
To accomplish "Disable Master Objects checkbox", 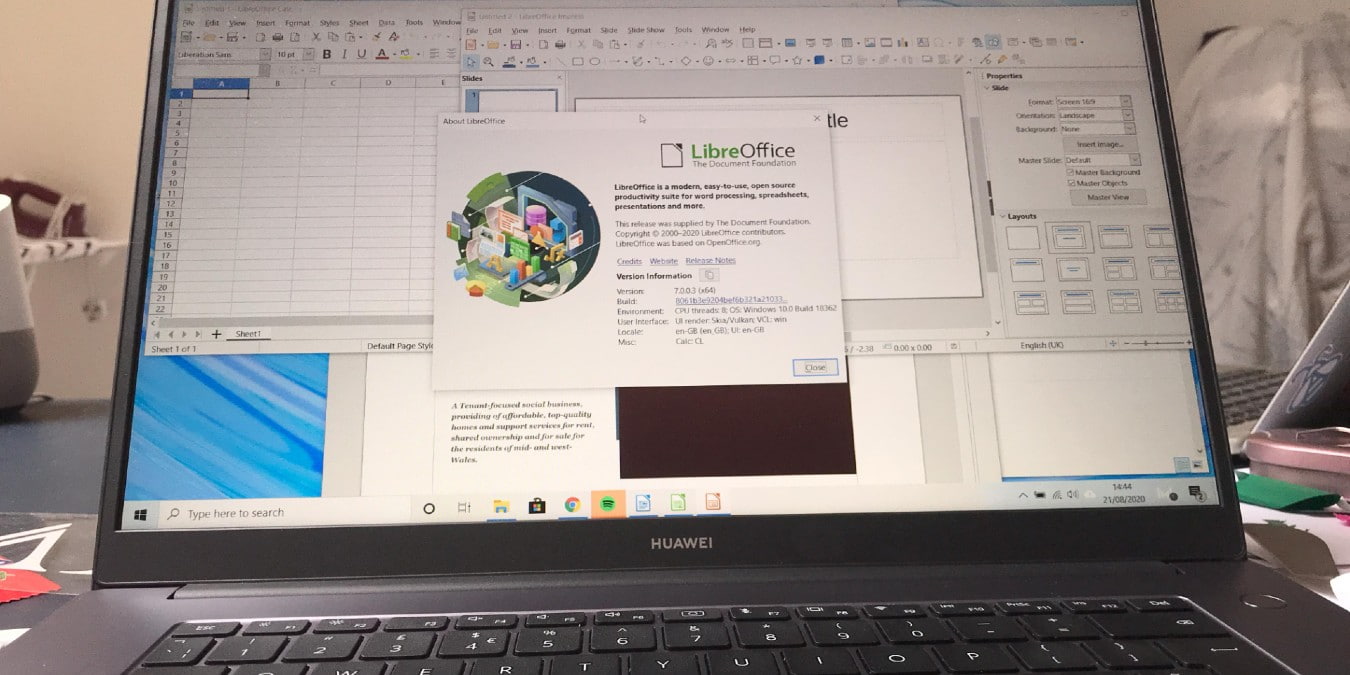I will coord(1071,183).
